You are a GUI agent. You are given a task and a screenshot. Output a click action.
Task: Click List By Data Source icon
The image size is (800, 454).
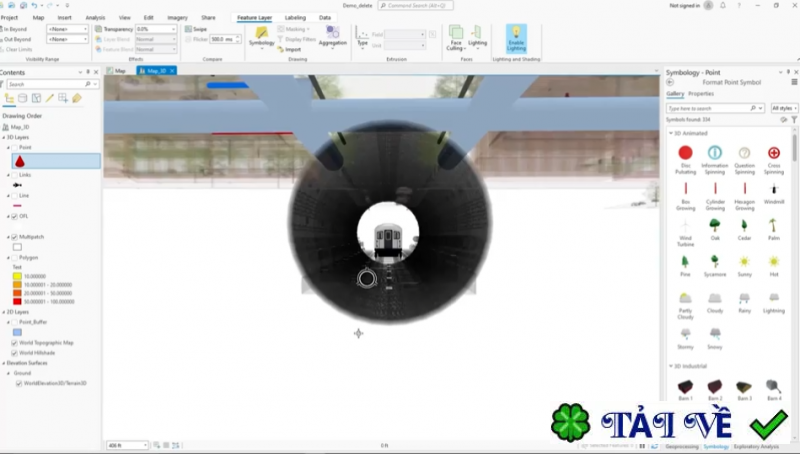22,98
